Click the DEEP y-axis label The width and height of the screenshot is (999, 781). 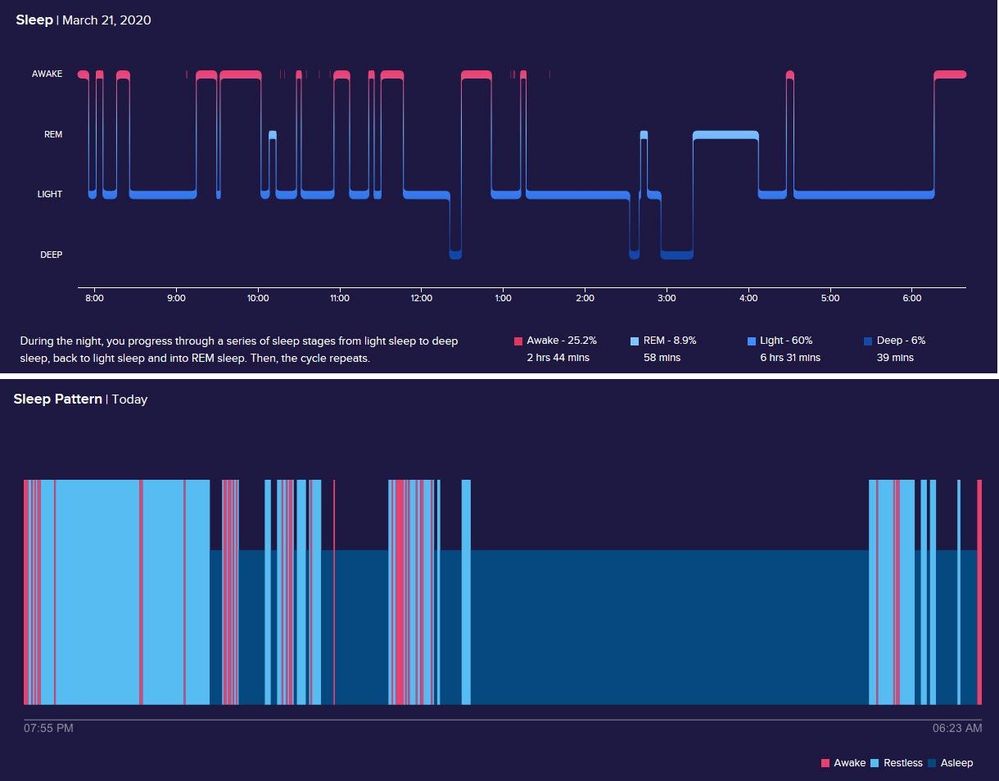pyautogui.click(x=51, y=255)
